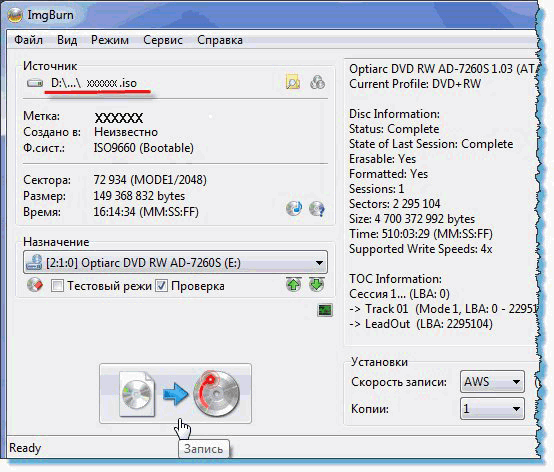Click the Ready status bar text
Image resolution: width=554 pixels, height=472 pixels.
coord(25,448)
